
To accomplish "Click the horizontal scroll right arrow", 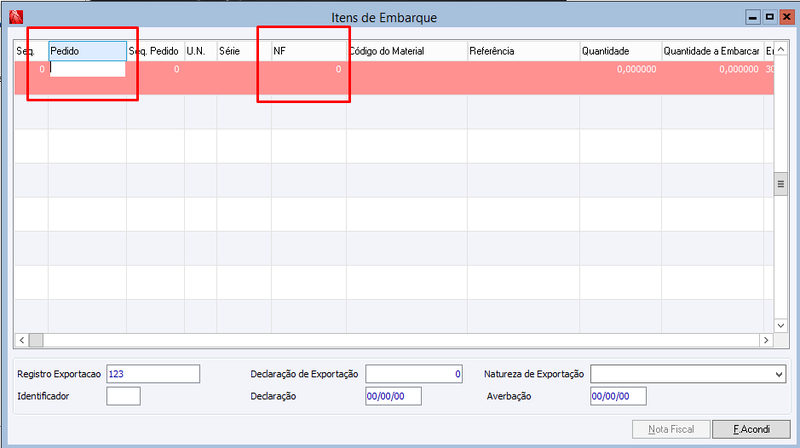I will [x=766, y=340].
